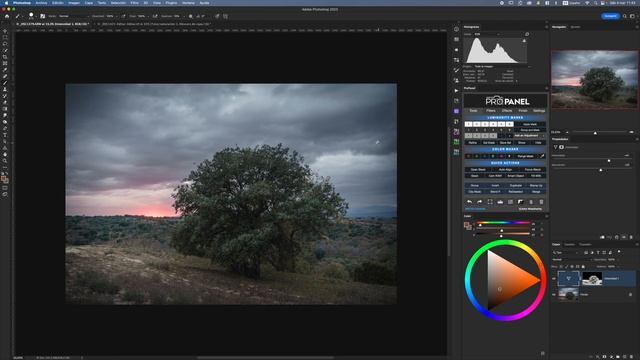This screenshot has width=640, height=360.
Task: Click the Pro Panel trash icon
Action: [x=541, y=202]
